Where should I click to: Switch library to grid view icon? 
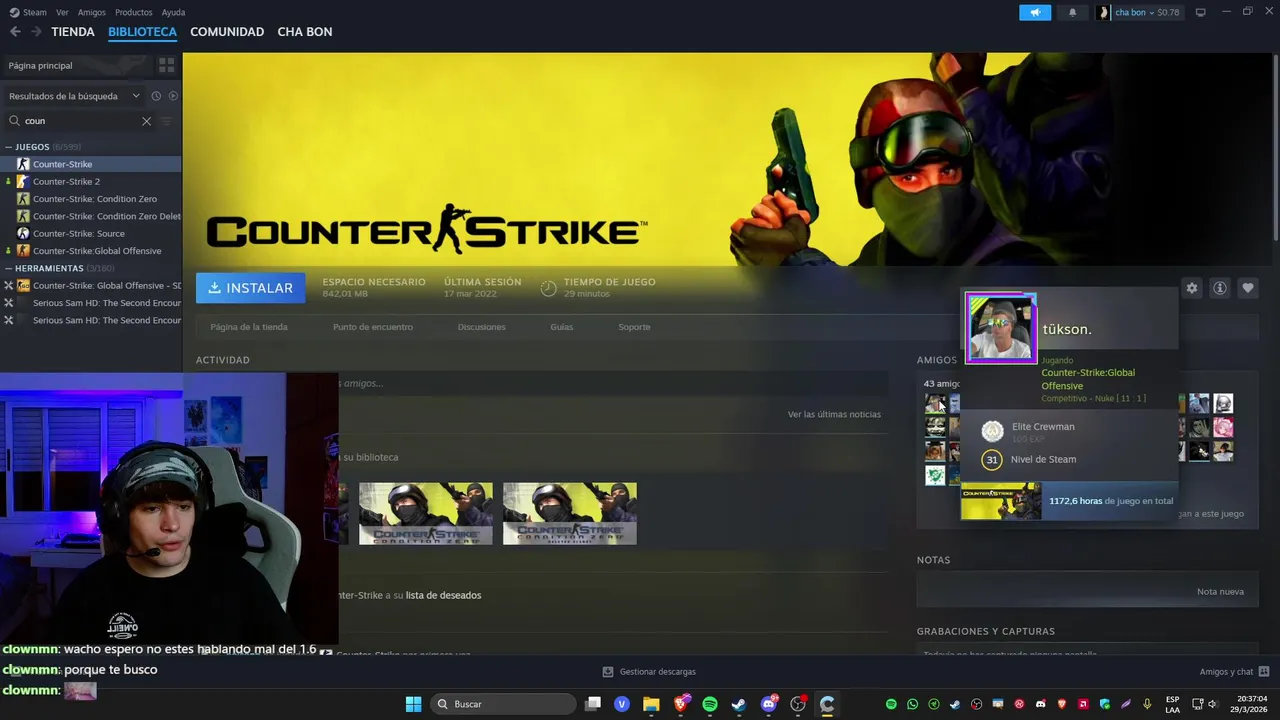(166, 65)
